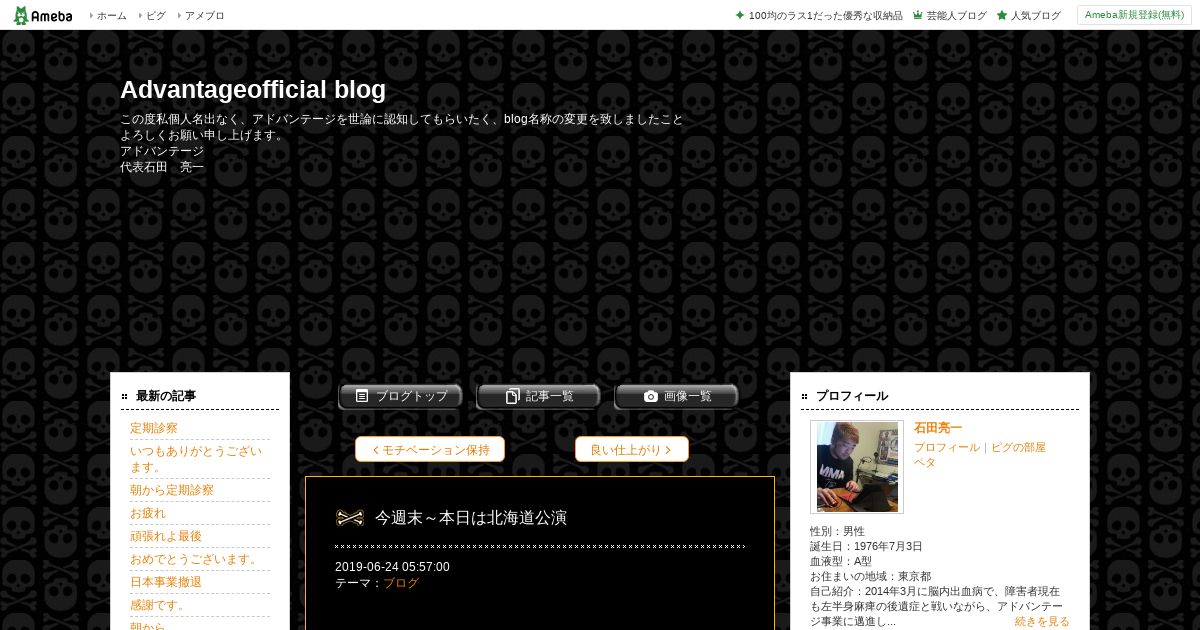Open the 記事一覧 tab

538,396
